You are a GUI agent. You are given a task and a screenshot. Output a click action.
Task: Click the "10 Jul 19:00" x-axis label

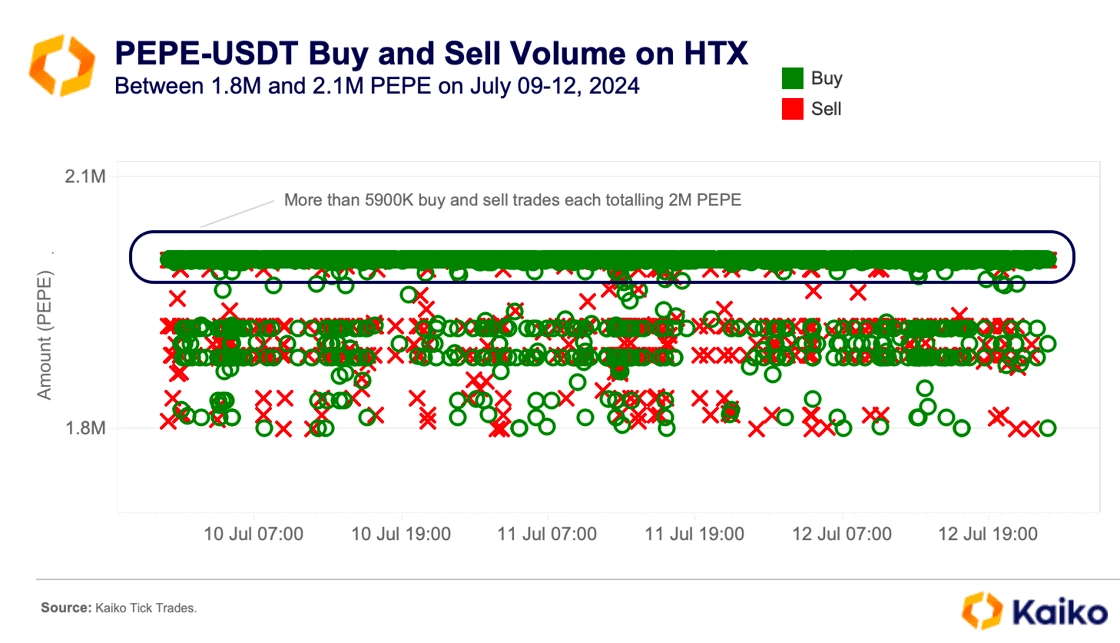(x=401, y=534)
